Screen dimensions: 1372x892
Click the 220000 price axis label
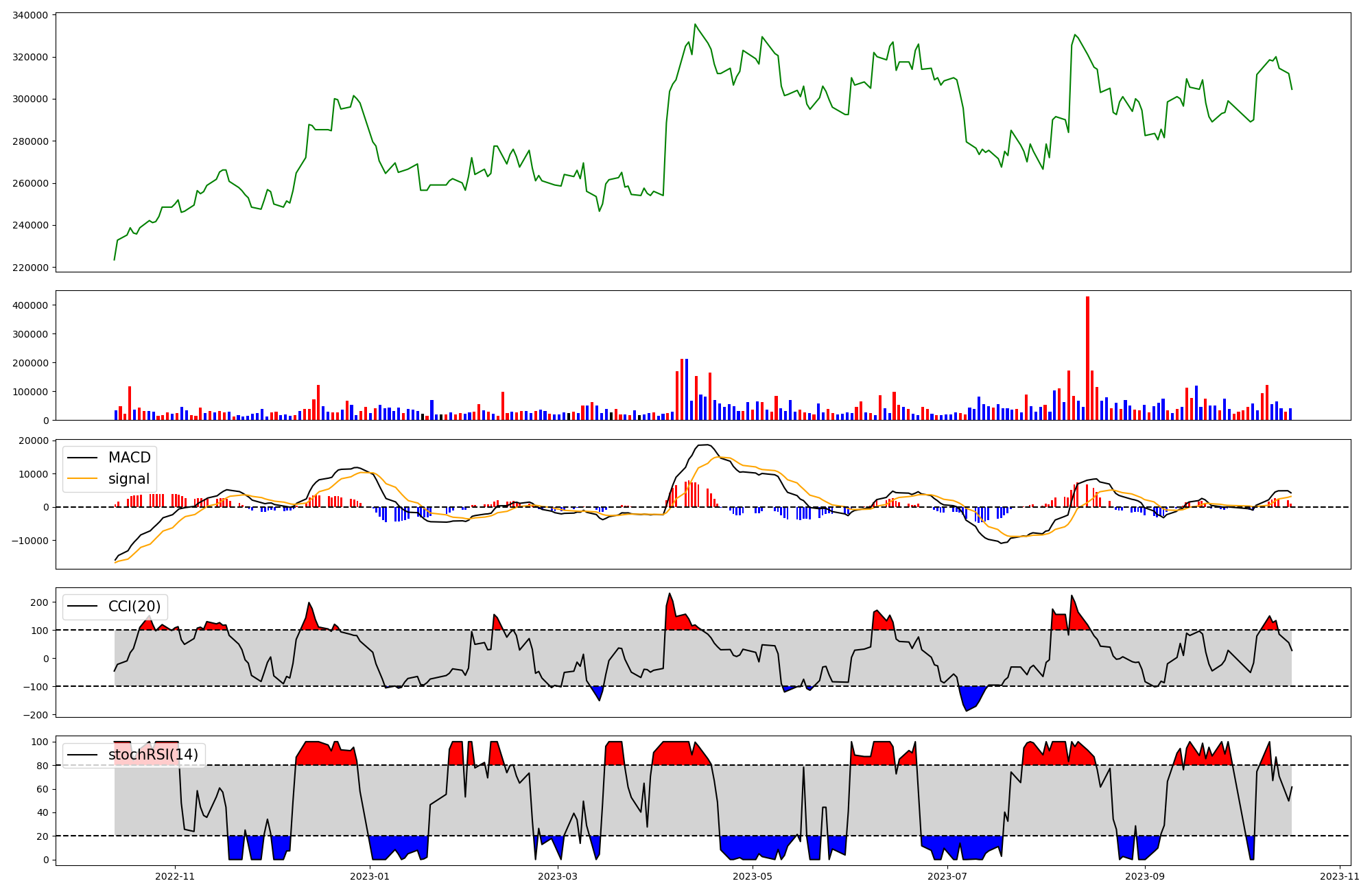(x=30, y=268)
